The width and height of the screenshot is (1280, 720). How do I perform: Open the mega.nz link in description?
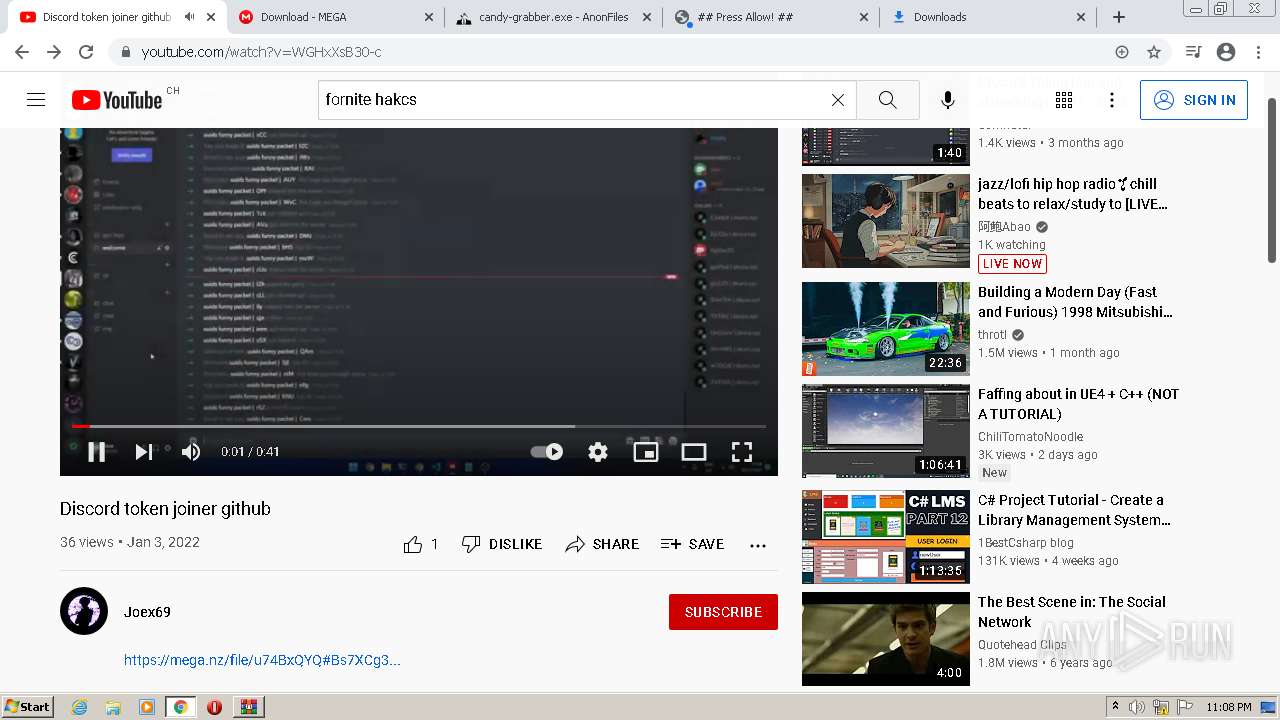point(262,660)
